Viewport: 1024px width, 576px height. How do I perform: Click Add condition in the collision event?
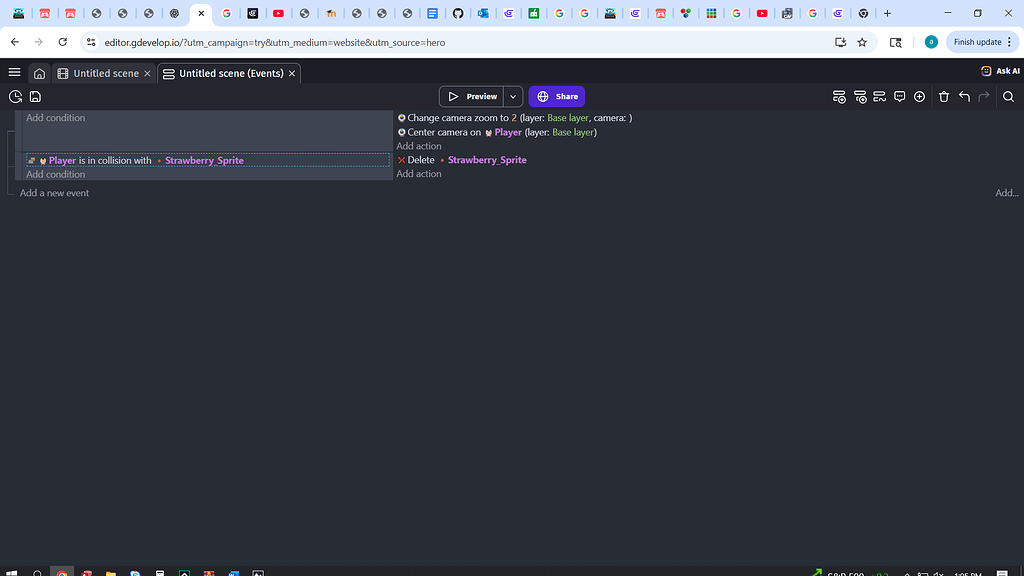point(55,174)
